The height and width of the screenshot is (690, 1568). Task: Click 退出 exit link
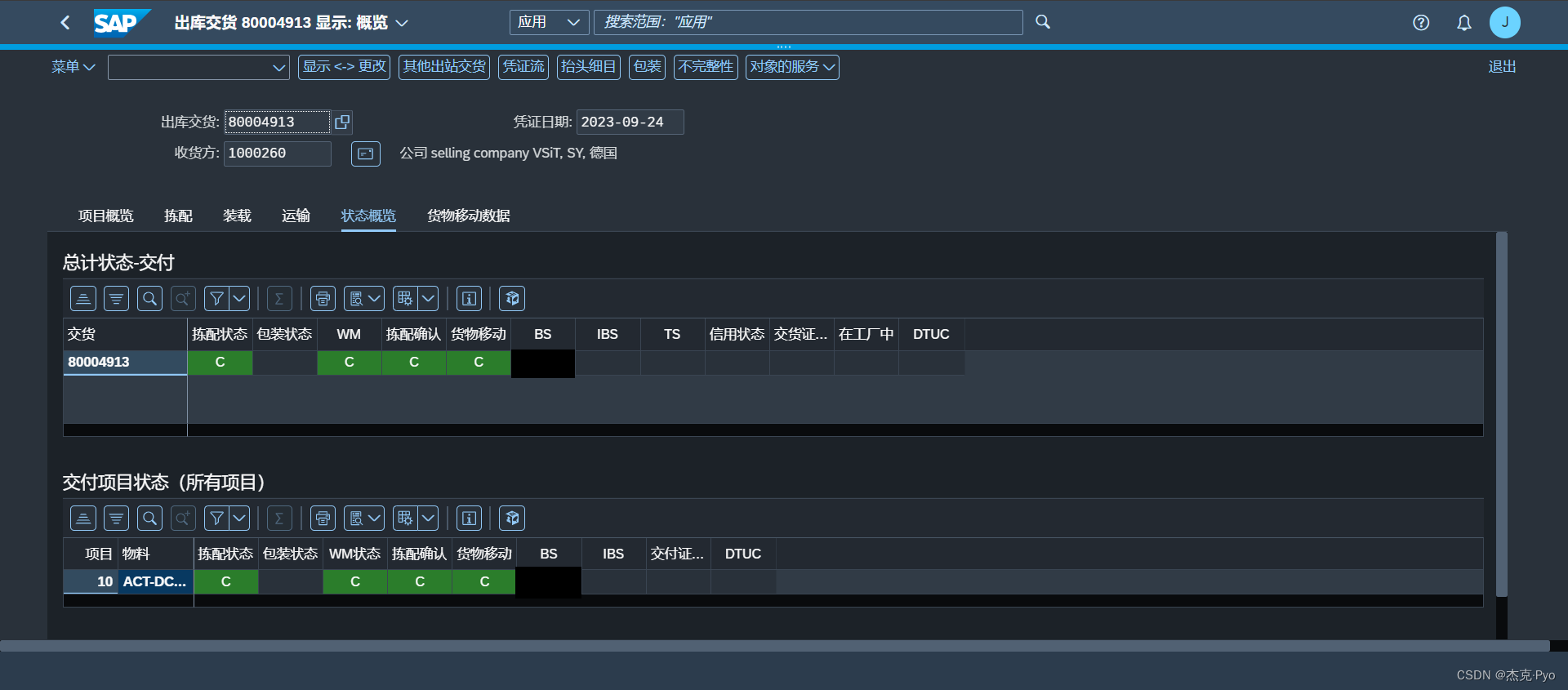(x=1502, y=67)
